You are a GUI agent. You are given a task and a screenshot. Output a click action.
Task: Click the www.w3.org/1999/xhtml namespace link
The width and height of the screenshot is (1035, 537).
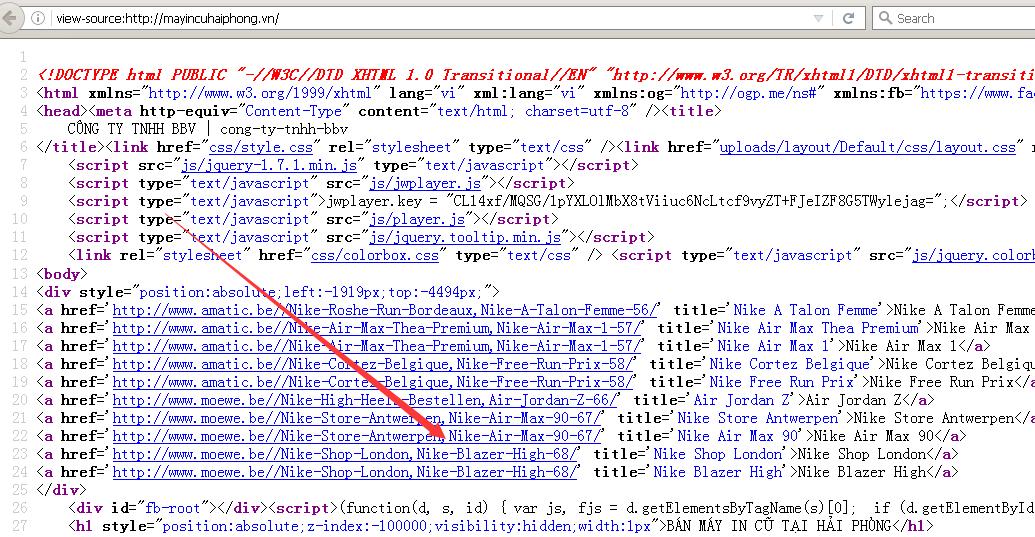click(260, 93)
